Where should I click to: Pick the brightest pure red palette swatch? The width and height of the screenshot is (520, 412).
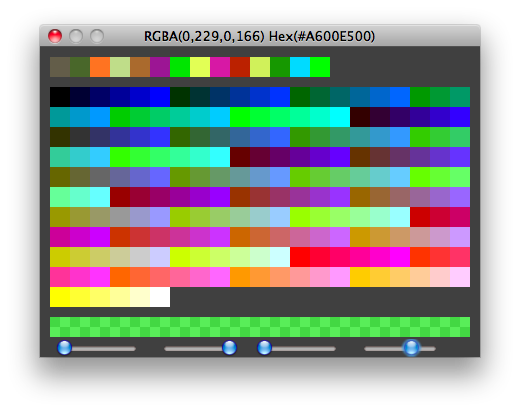pos(300,257)
